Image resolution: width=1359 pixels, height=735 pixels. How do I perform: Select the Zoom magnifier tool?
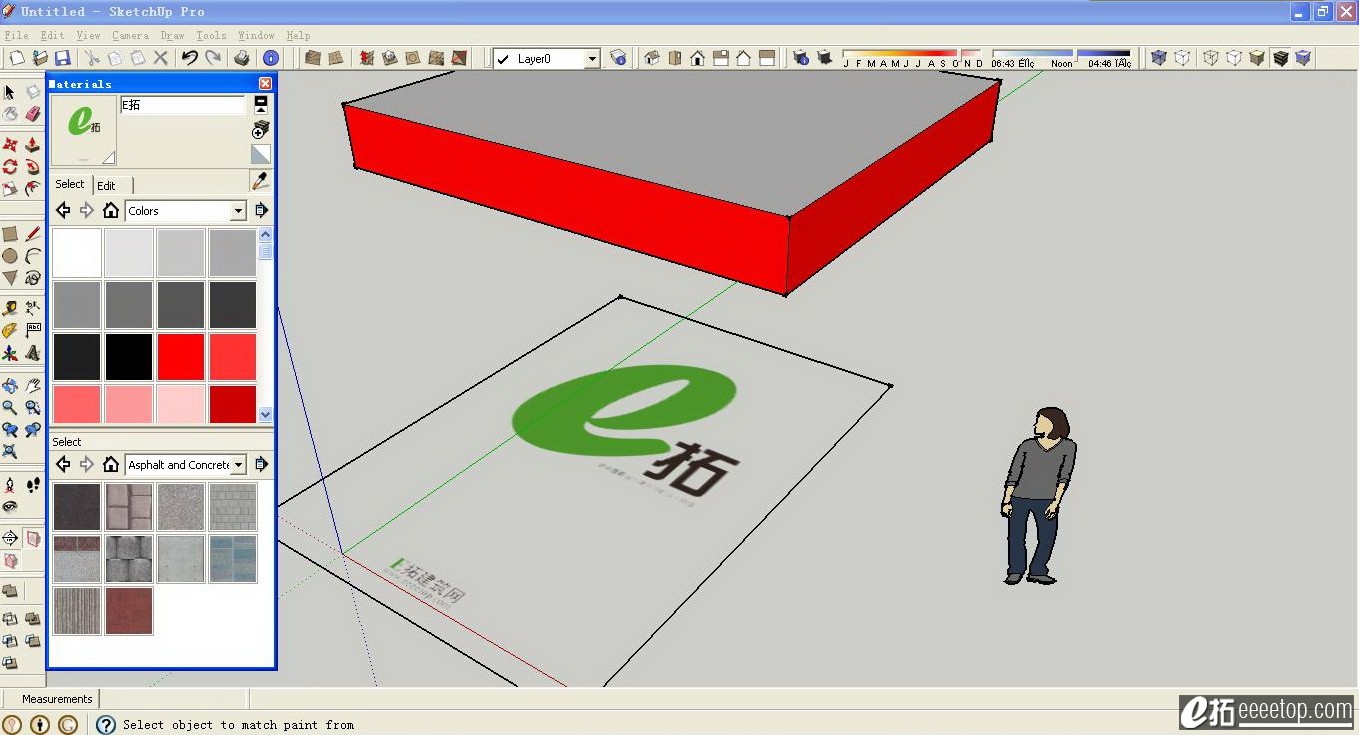coord(10,408)
